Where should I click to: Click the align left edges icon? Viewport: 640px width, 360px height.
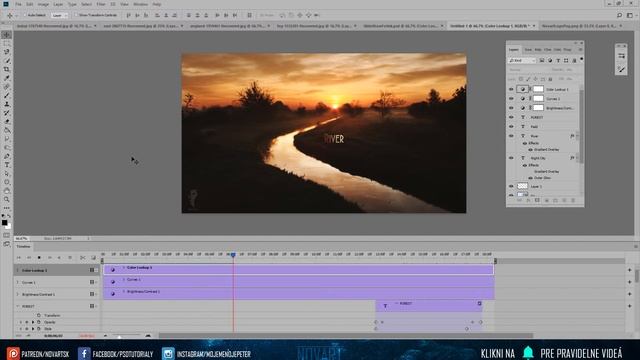coord(157,15)
